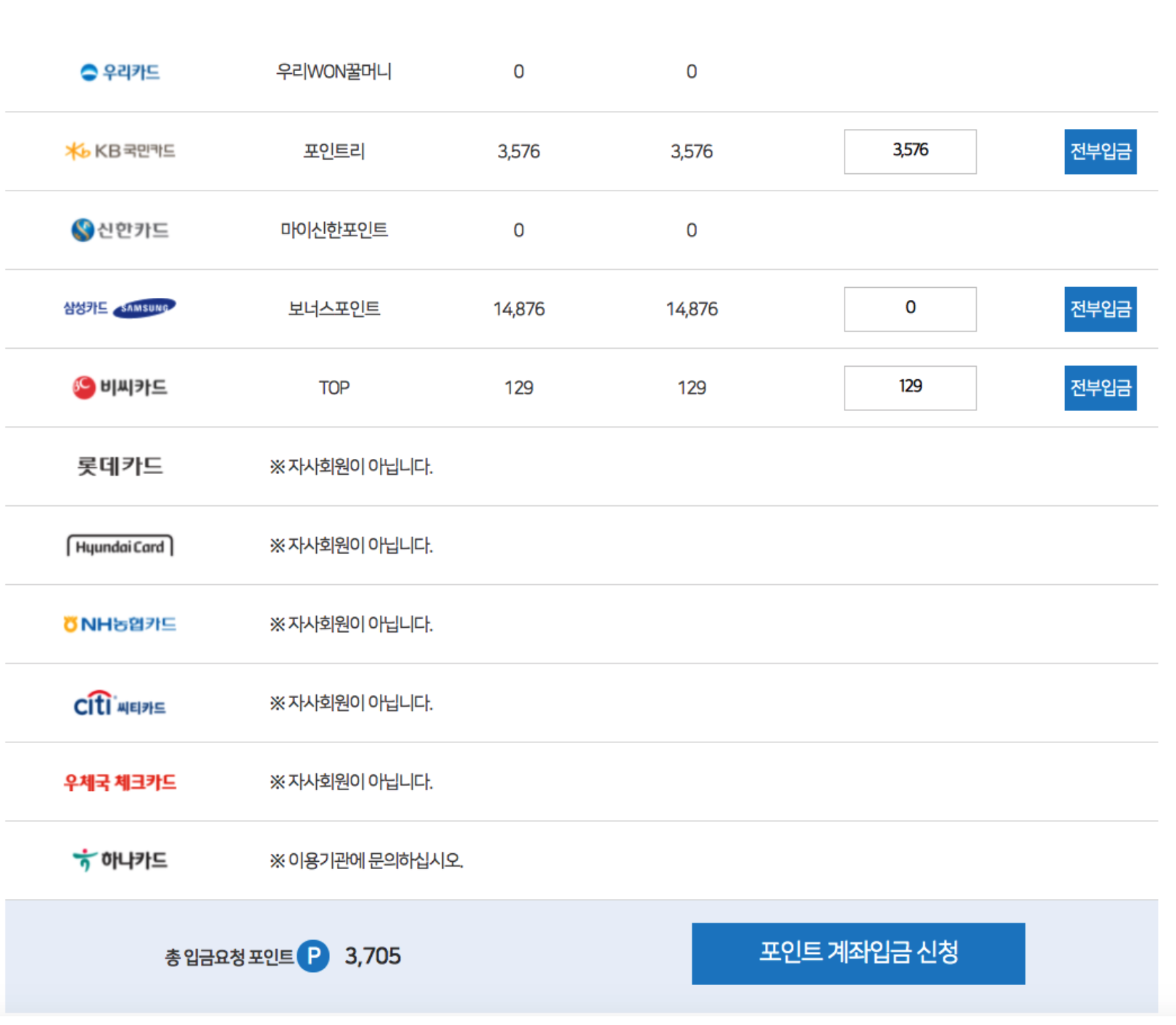1176x1025 pixels.
Task: Click 전부입금 button for 삼성카드 row
Action: pyautogui.click(x=1100, y=310)
